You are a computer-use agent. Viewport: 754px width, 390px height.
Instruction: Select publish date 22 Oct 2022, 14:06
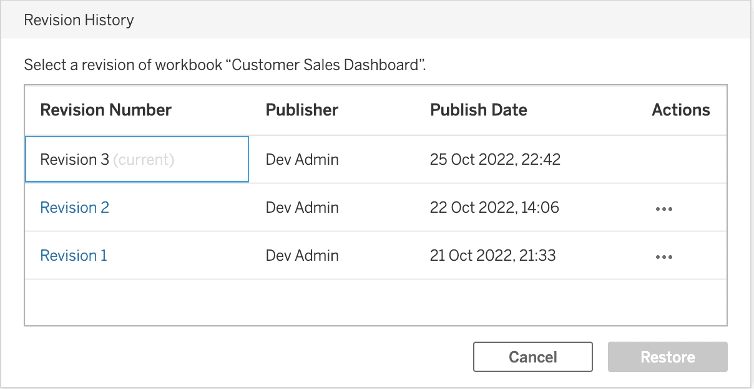point(494,208)
